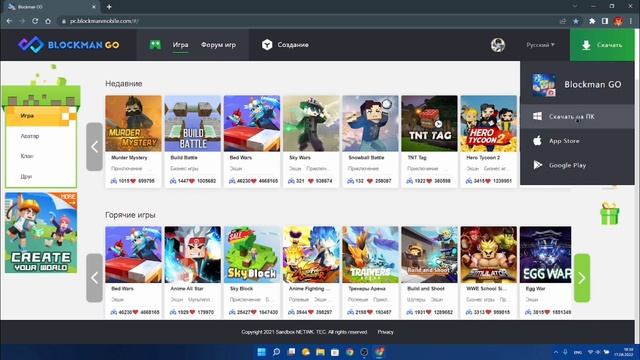This screenshot has width=640, height=360.
Task: Open the tab search chevron in title bar
Action: (x=575, y=7)
